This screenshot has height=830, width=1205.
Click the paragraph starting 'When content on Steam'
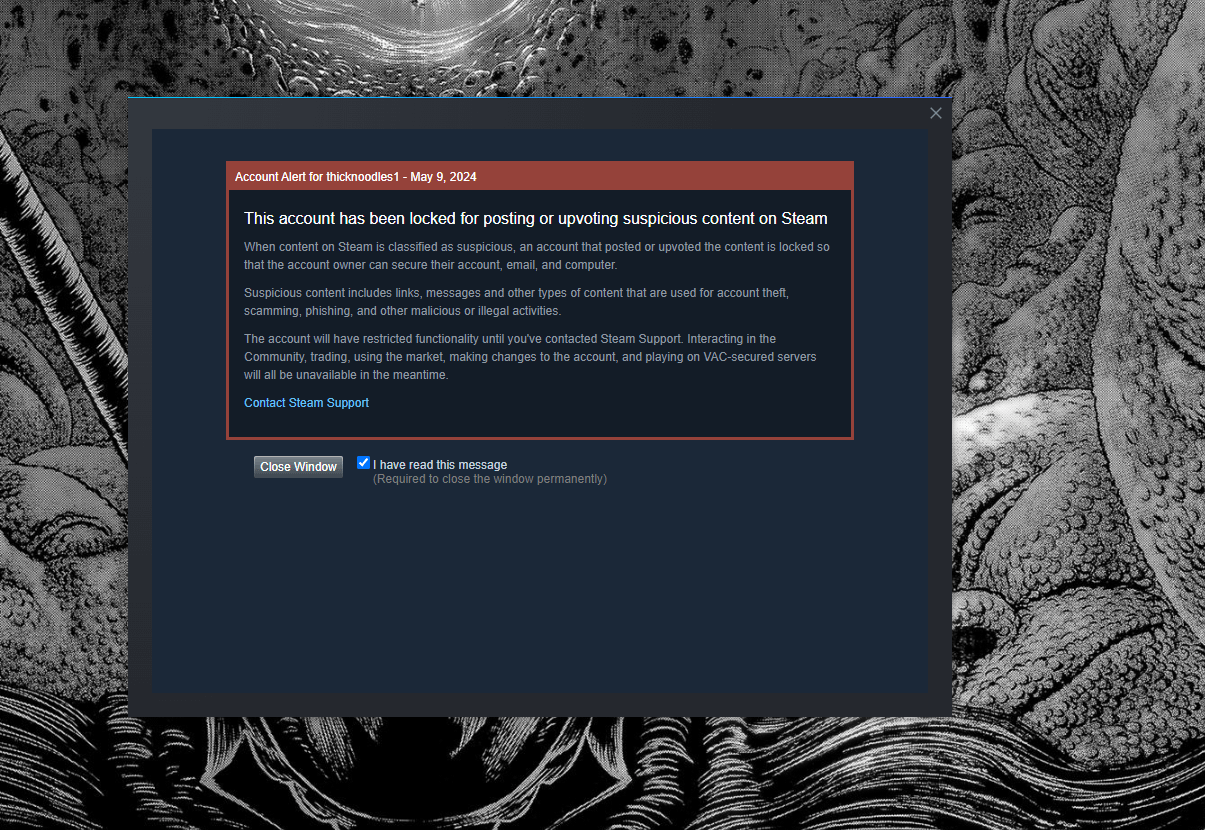coord(537,256)
